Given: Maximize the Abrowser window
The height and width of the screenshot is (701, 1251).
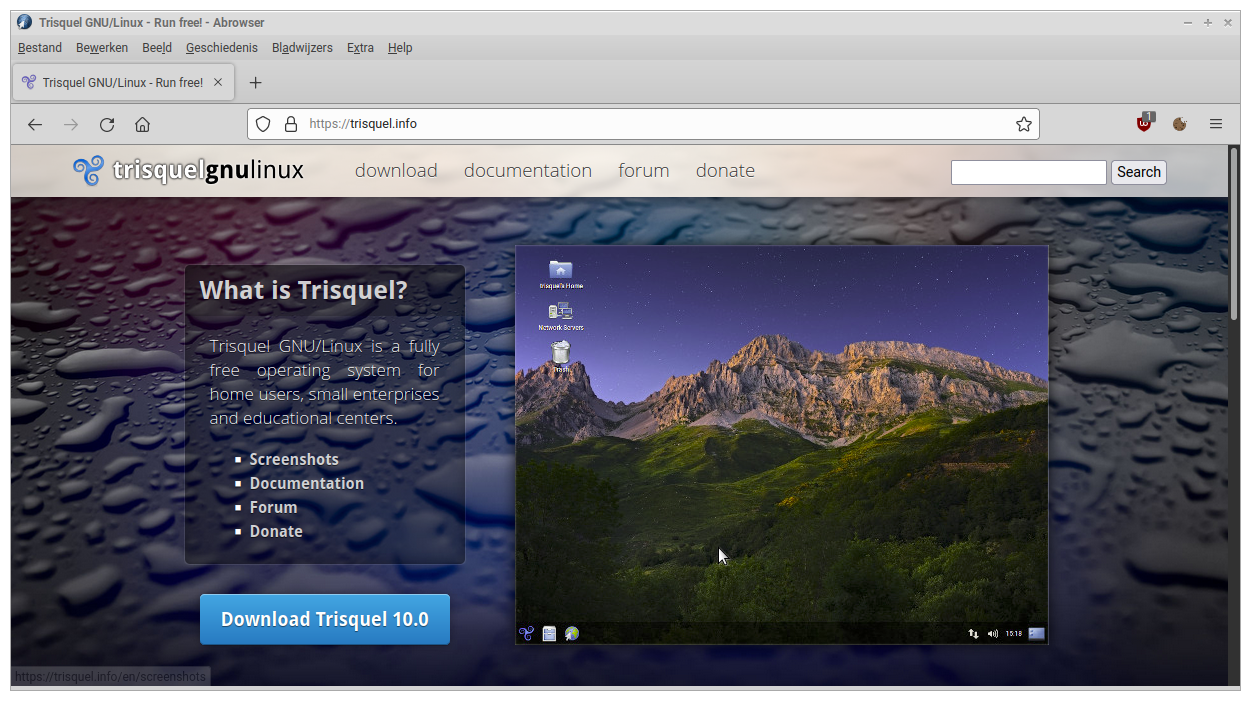Looking at the screenshot, I should [x=1208, y=22].
